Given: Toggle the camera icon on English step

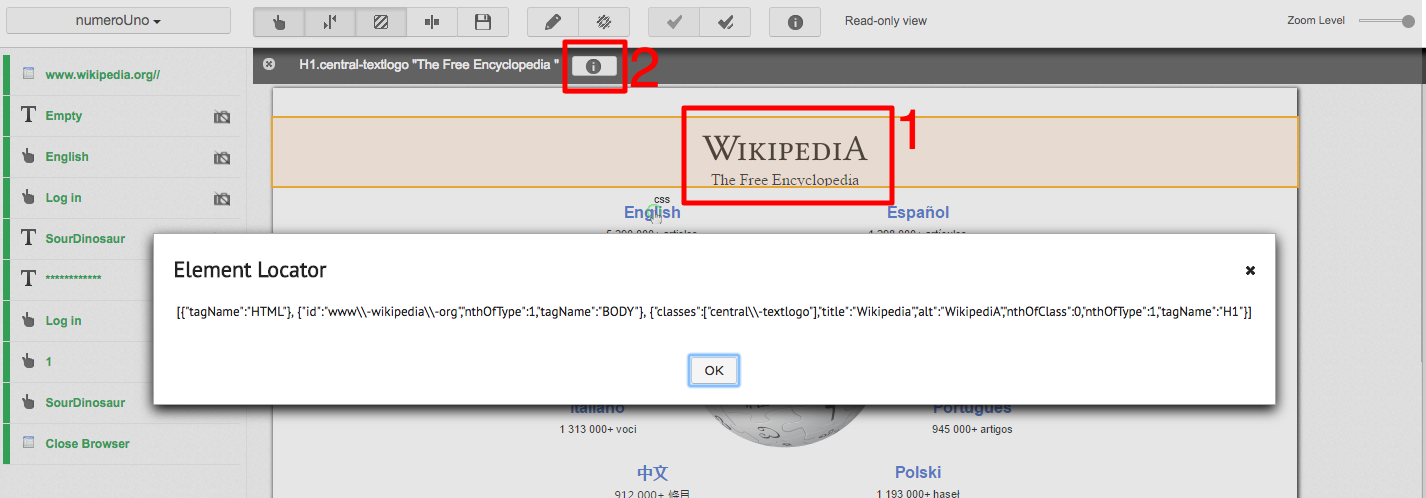Looking at the screenshot, I should coord(222,158).
